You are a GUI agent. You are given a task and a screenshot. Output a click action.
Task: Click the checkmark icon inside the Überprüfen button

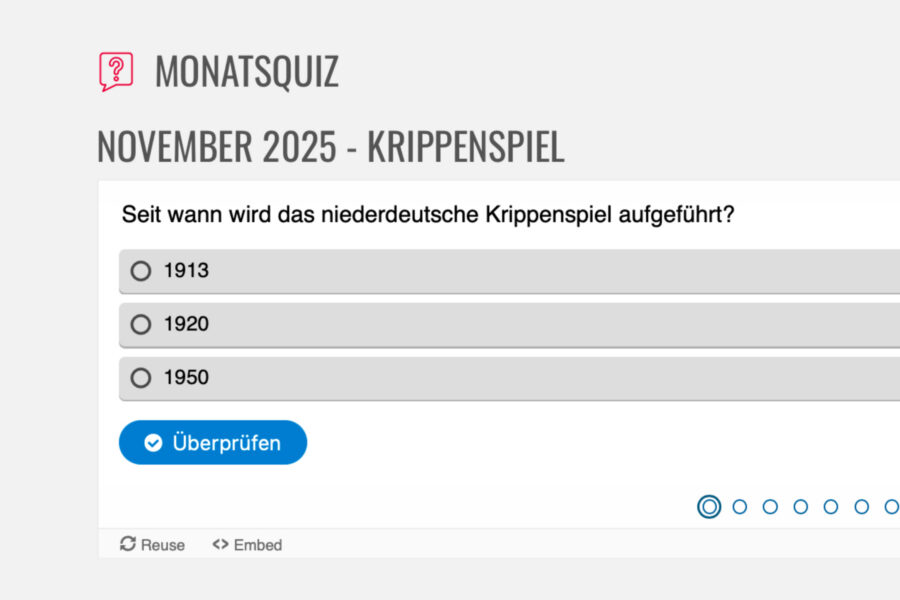tap(152, 442)
